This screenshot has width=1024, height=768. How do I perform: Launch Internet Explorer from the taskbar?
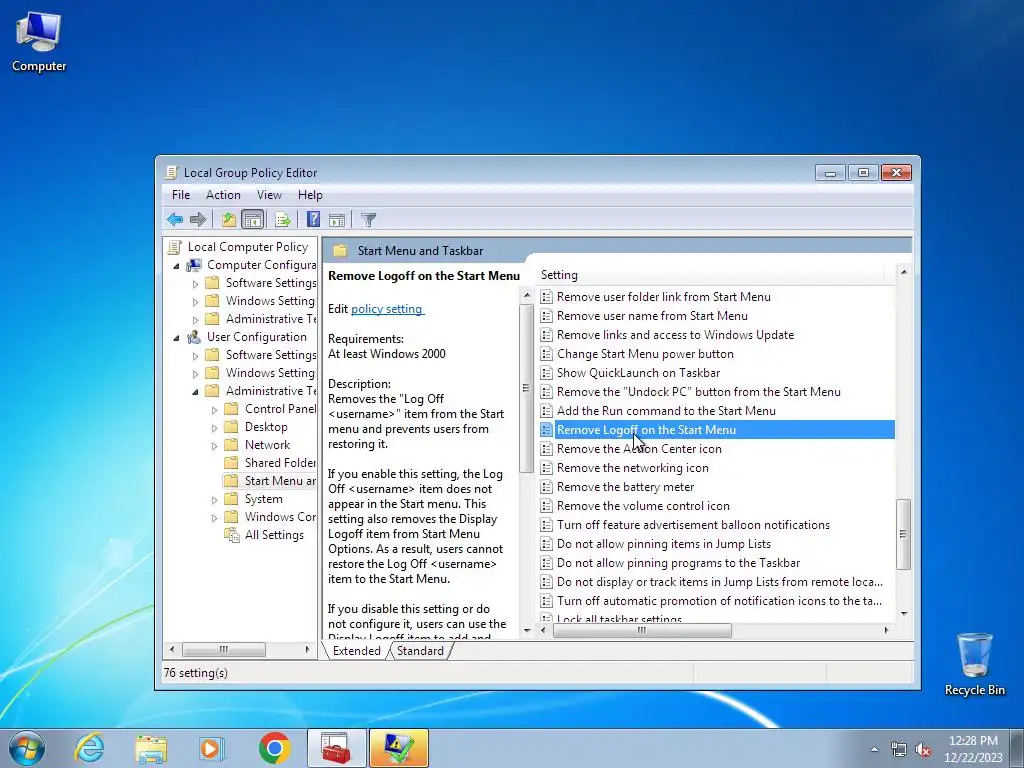(89, 748)
